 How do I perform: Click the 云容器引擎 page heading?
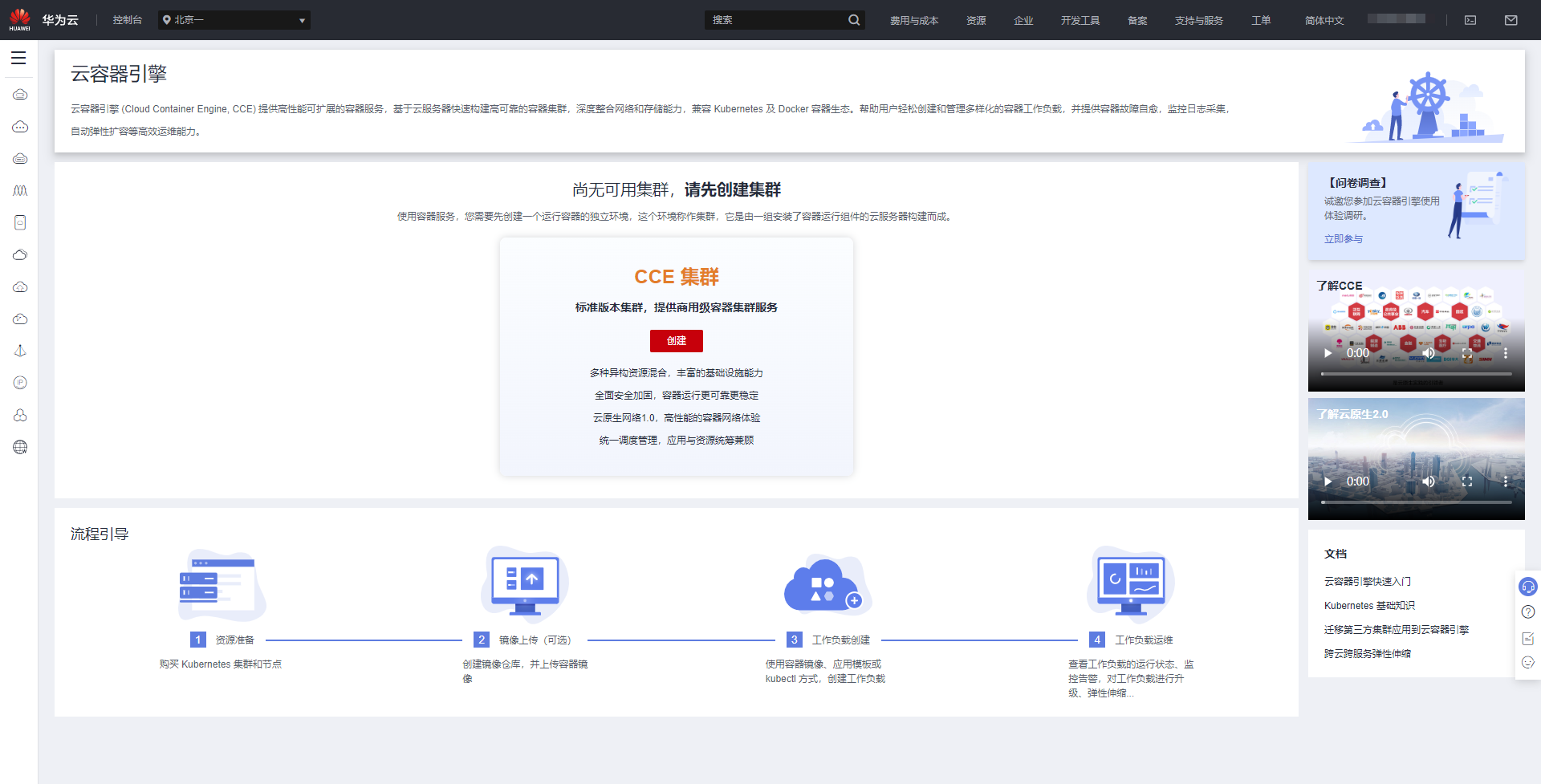coord(119,74)
